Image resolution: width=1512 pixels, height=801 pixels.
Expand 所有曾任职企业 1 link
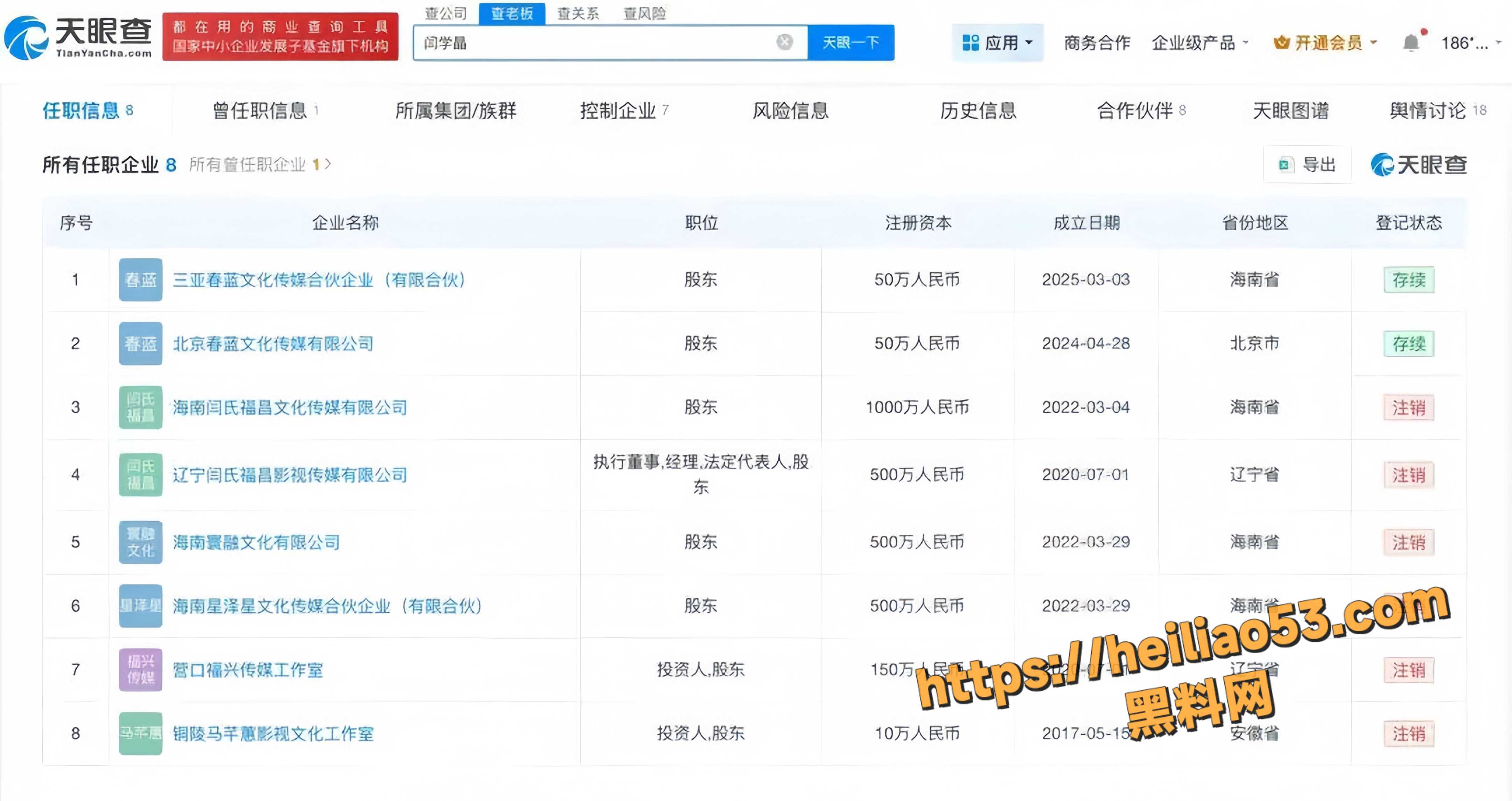260,165
